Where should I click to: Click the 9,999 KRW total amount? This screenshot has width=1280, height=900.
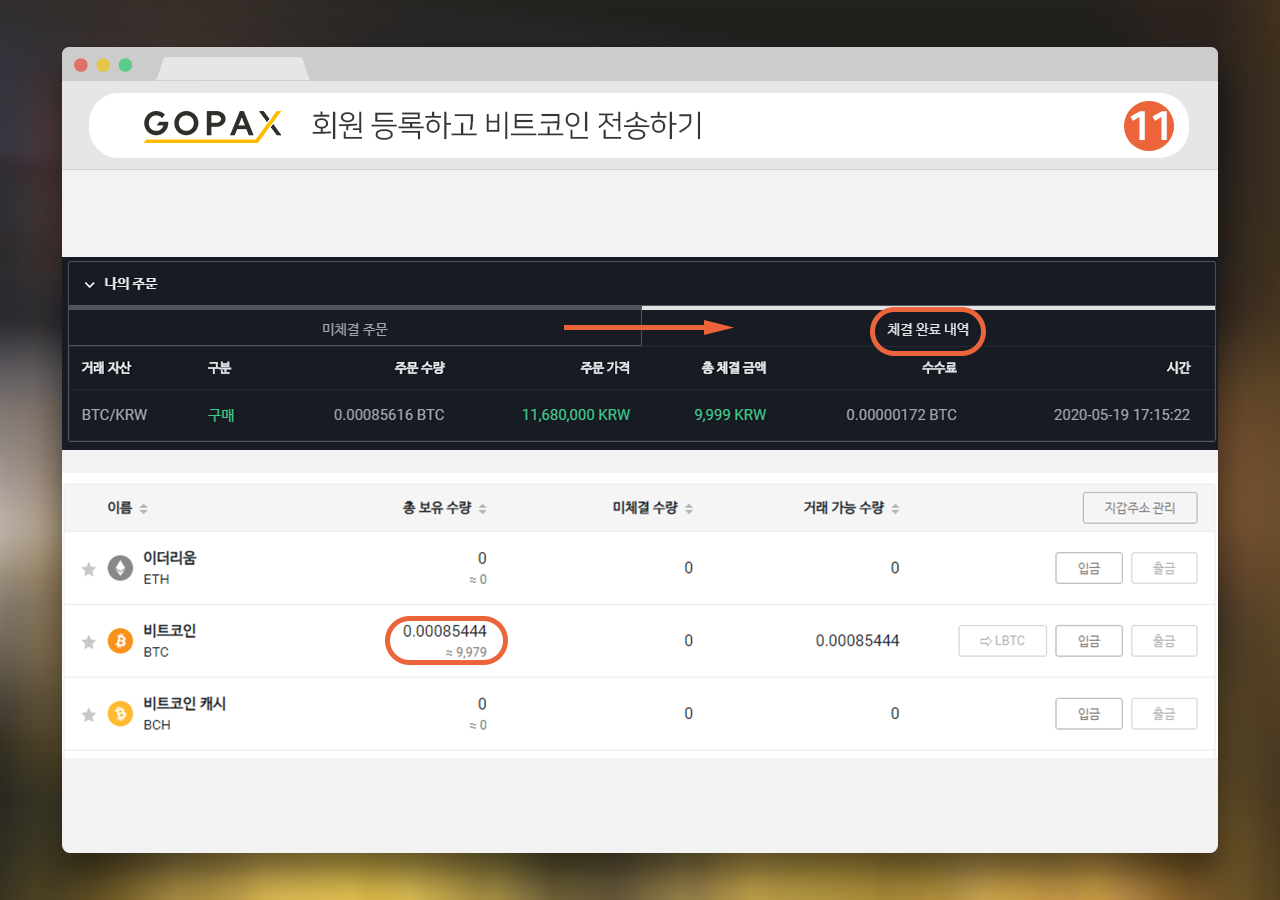point(730,414)
